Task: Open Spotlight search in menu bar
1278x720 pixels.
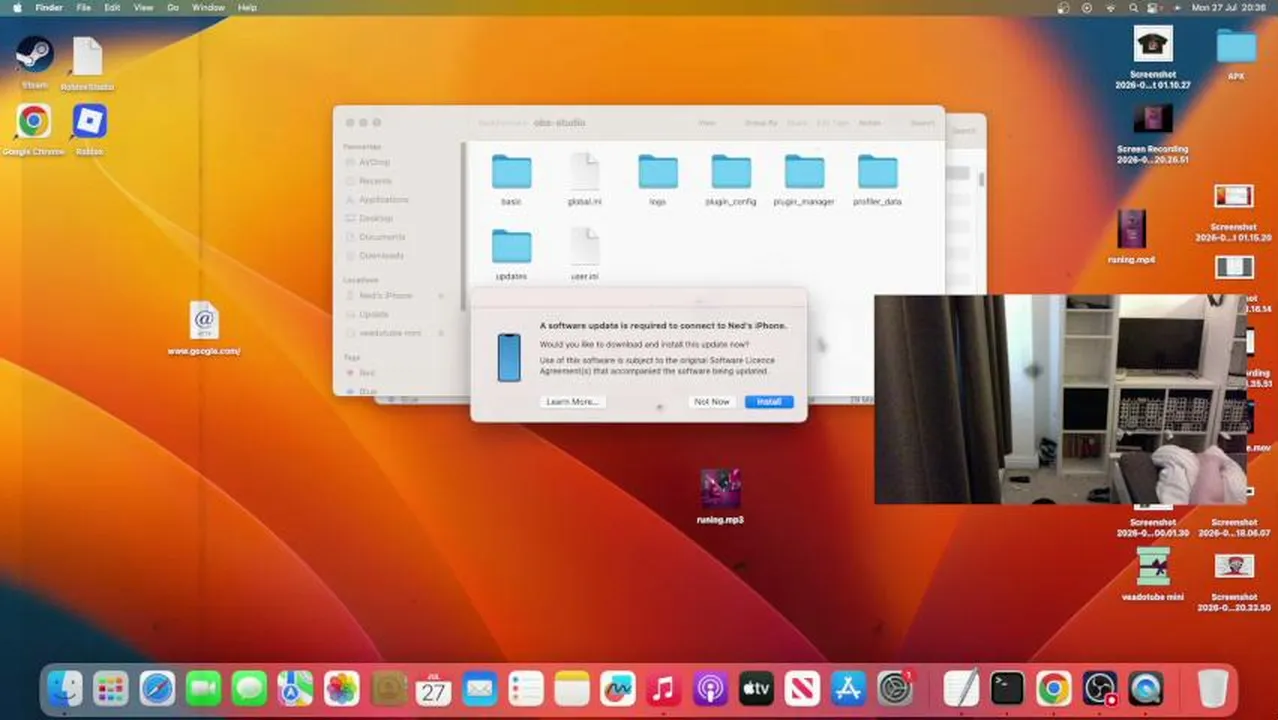Action: (x=1132, y=7)
